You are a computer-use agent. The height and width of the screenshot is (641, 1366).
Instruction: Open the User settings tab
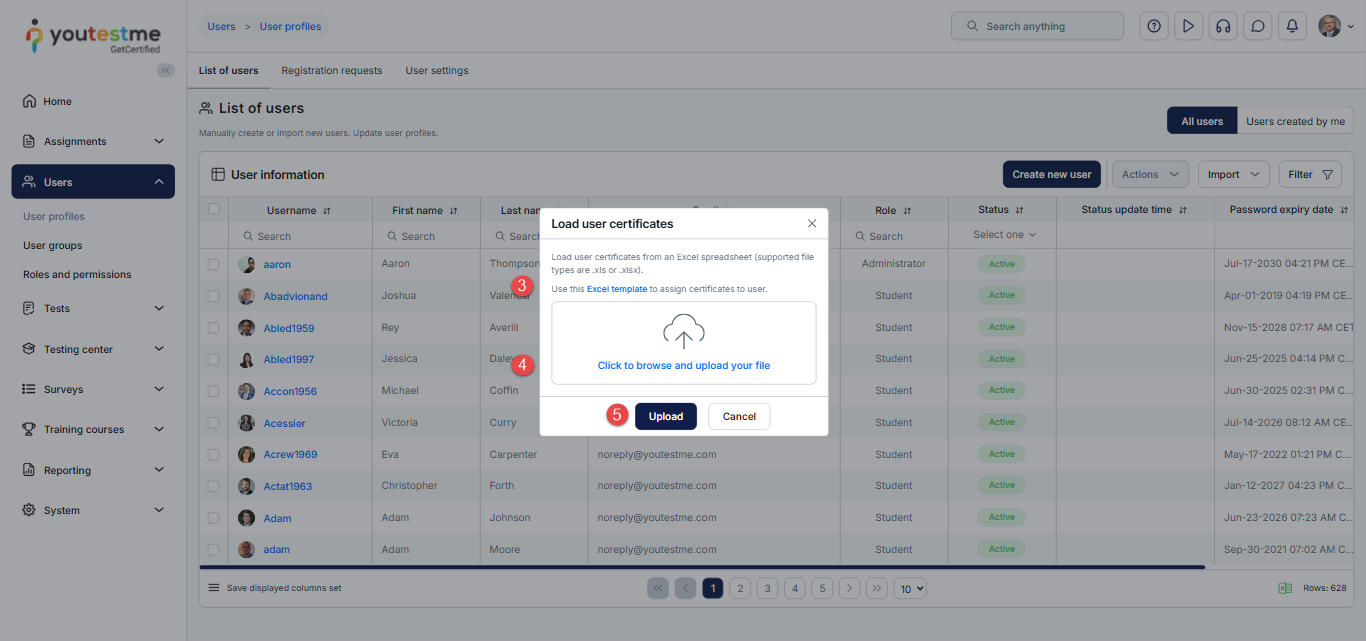pos(436,71)
